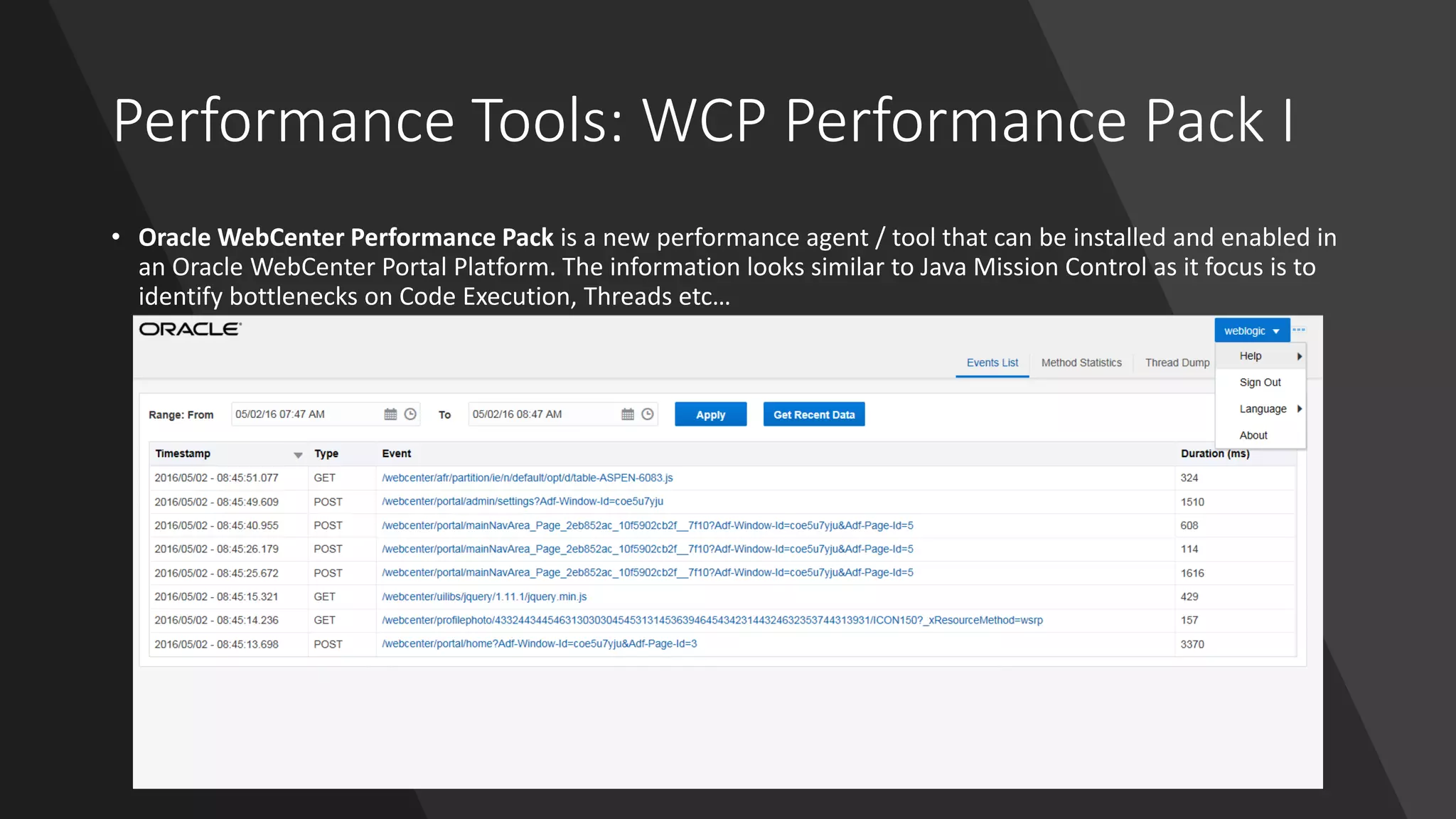Click the Oracle logo

191,329
